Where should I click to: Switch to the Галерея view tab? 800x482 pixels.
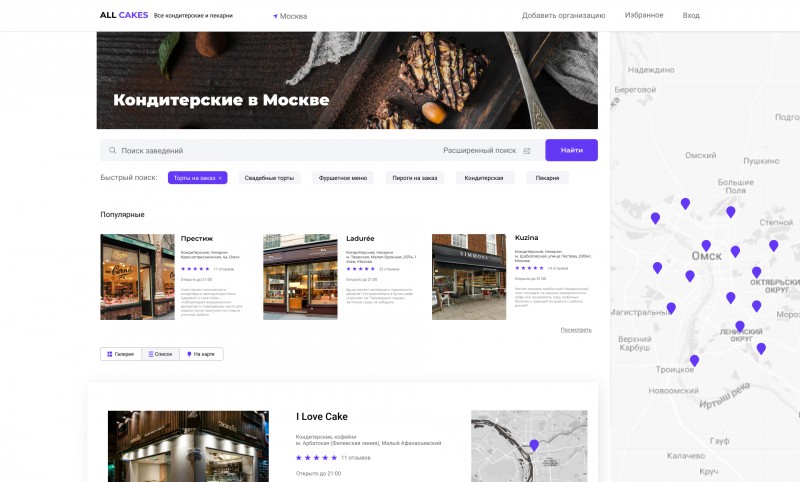(121, 354)
